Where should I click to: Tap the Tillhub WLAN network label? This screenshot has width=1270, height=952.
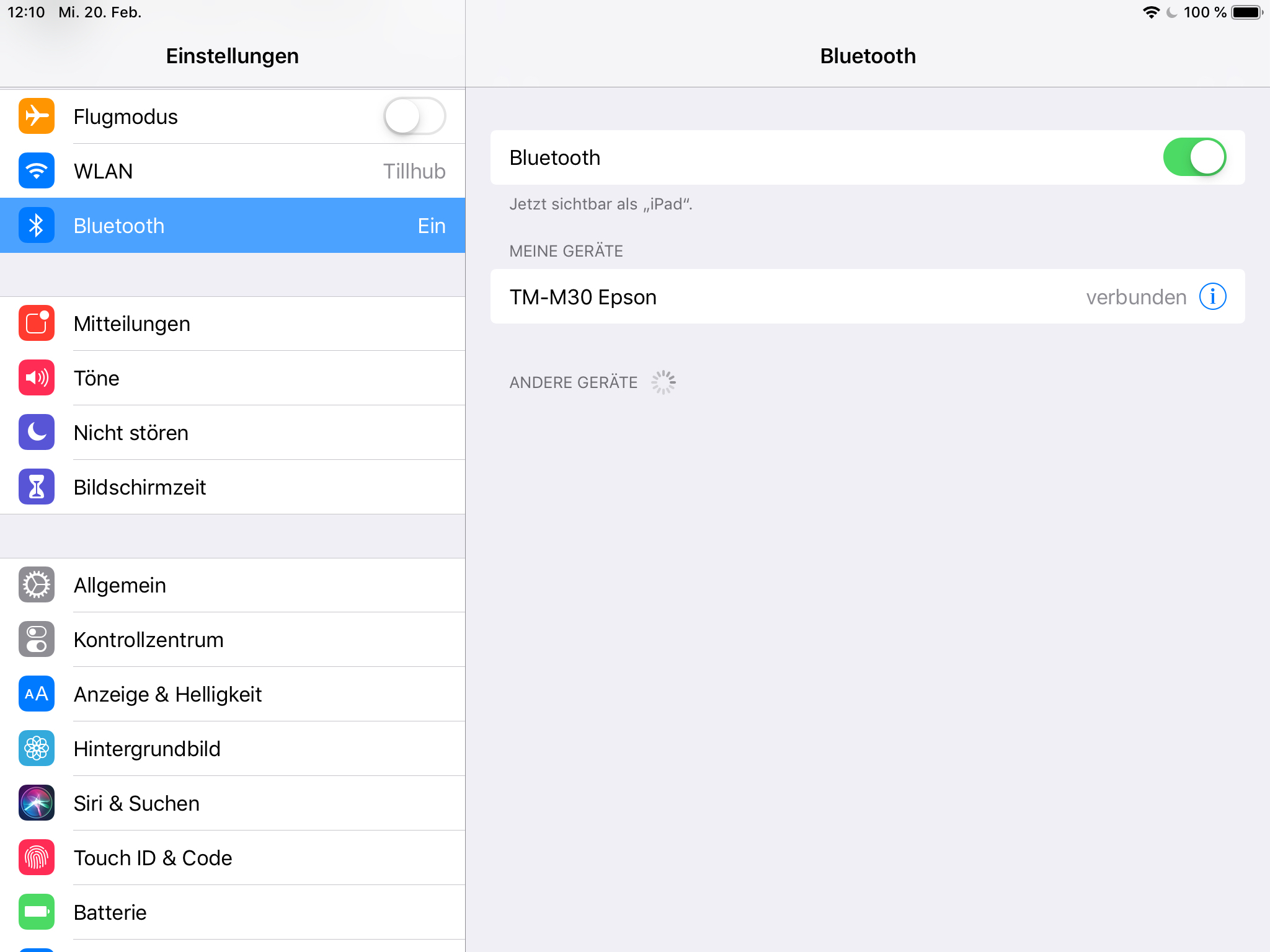[414, 171]
